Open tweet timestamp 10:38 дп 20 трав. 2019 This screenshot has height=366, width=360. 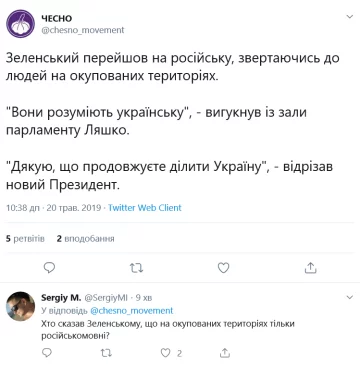coord(54,208)
